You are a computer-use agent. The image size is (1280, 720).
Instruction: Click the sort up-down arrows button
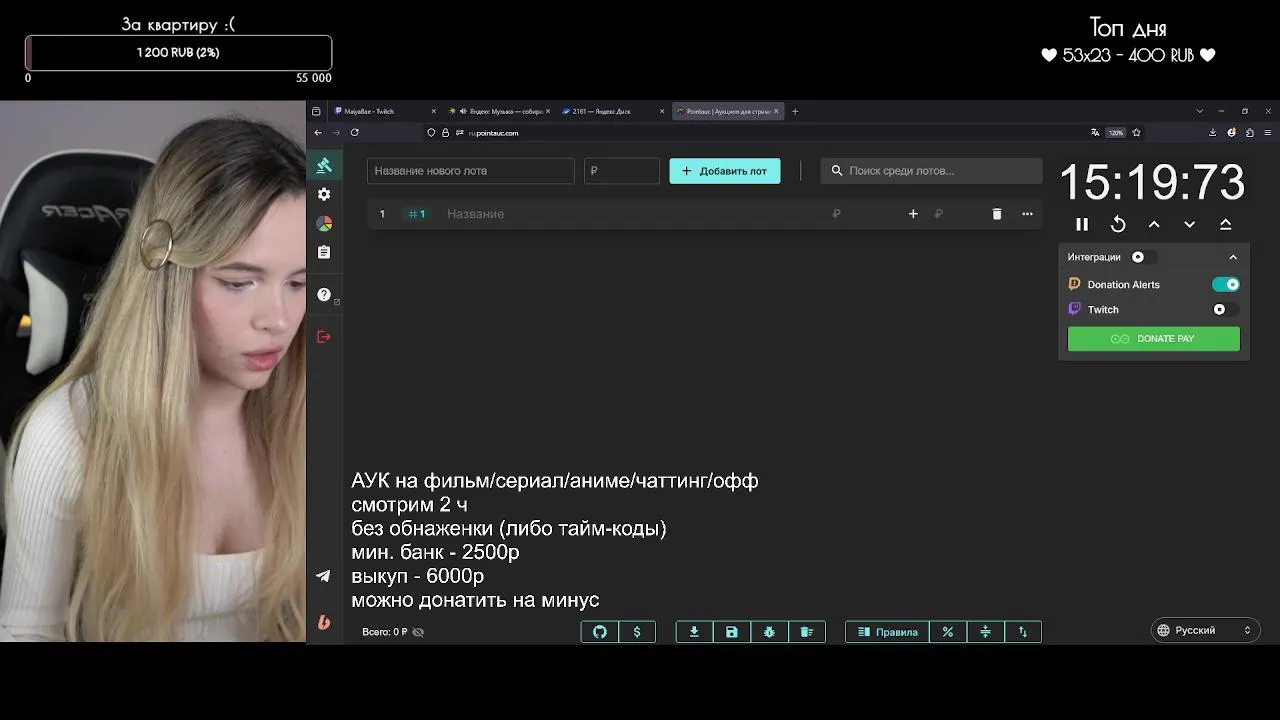coord(1023,632)
